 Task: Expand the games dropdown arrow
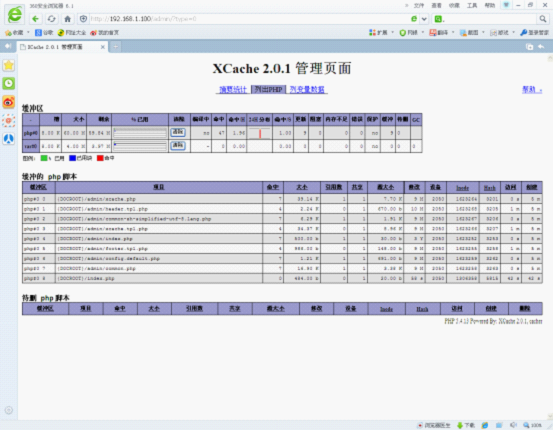pos(513,32)
